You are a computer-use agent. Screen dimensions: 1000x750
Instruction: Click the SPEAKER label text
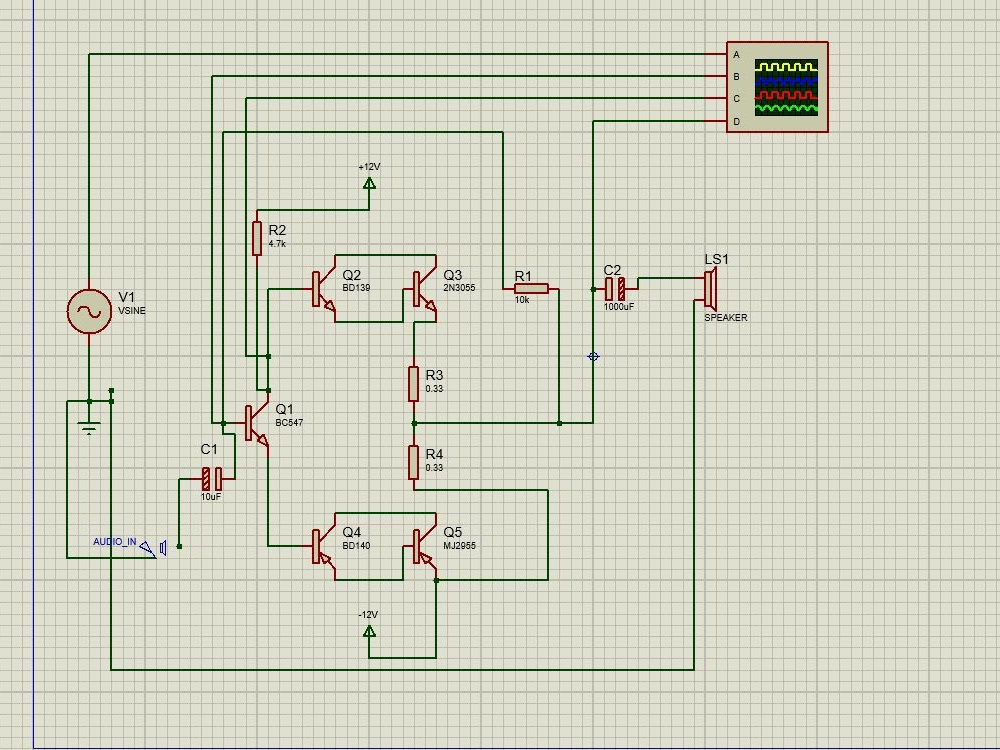[726, 318]
